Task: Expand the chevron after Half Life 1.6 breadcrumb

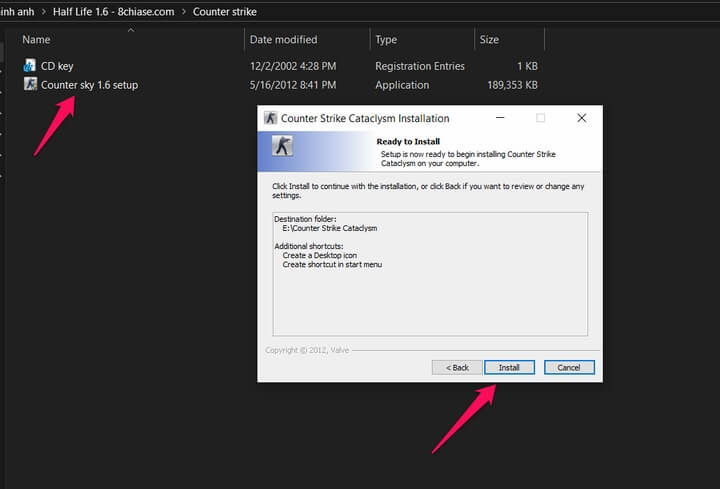Action: tap(184, 11)
